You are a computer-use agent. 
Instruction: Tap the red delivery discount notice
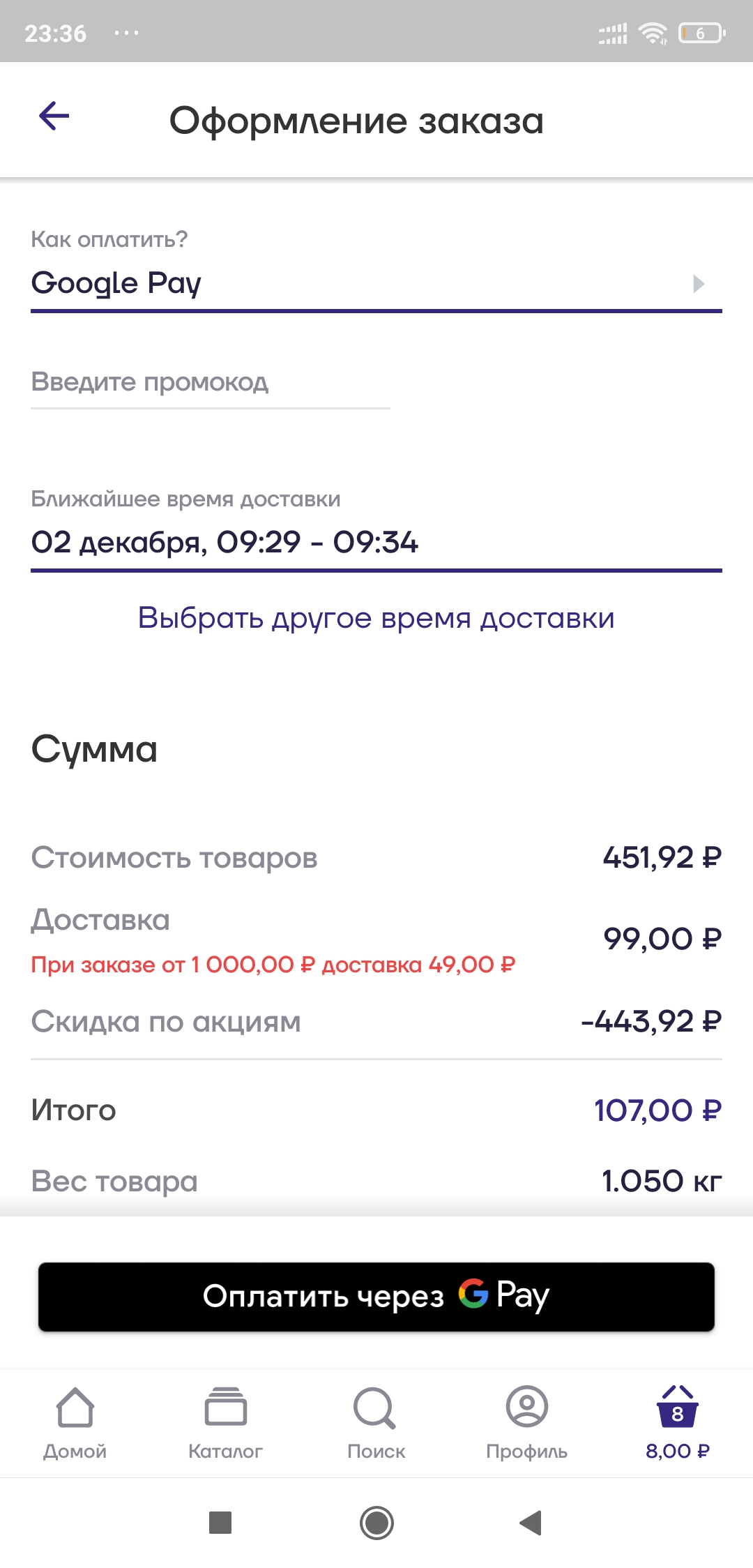coord(273,965)
